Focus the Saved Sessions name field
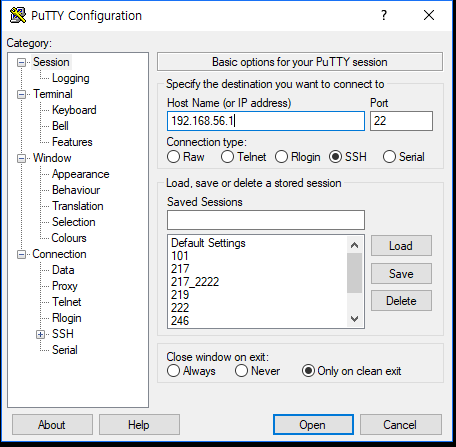This screenshot has width=456, height=447. click(x=266, y=220)
